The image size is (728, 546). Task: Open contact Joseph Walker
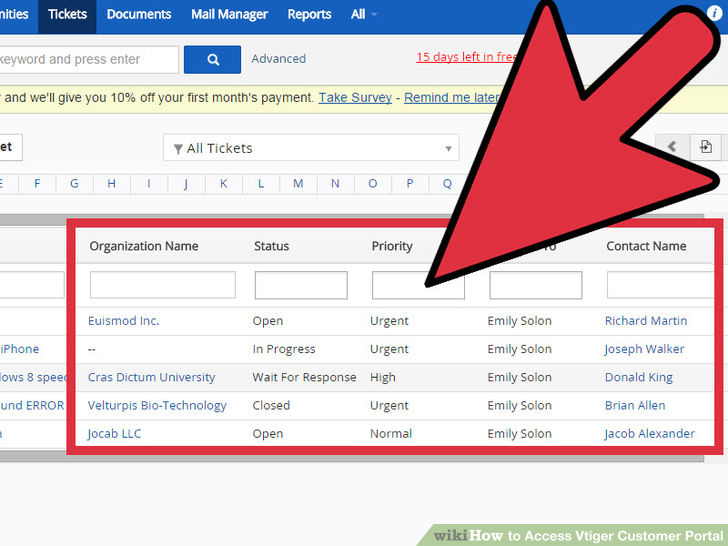click(x=644, y=349)
